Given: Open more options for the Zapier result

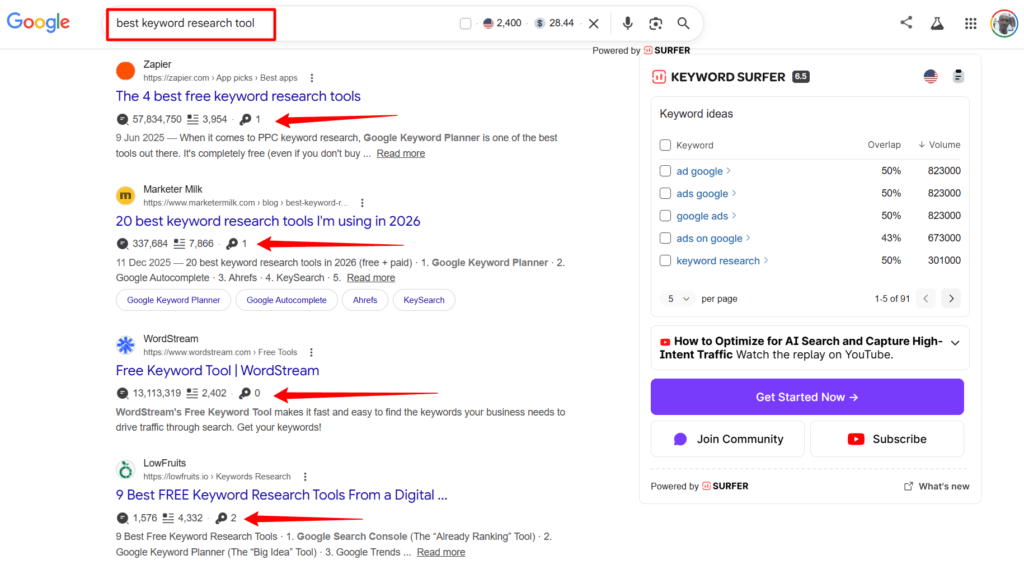Looking at the screenshot, I should click(312, 78).
